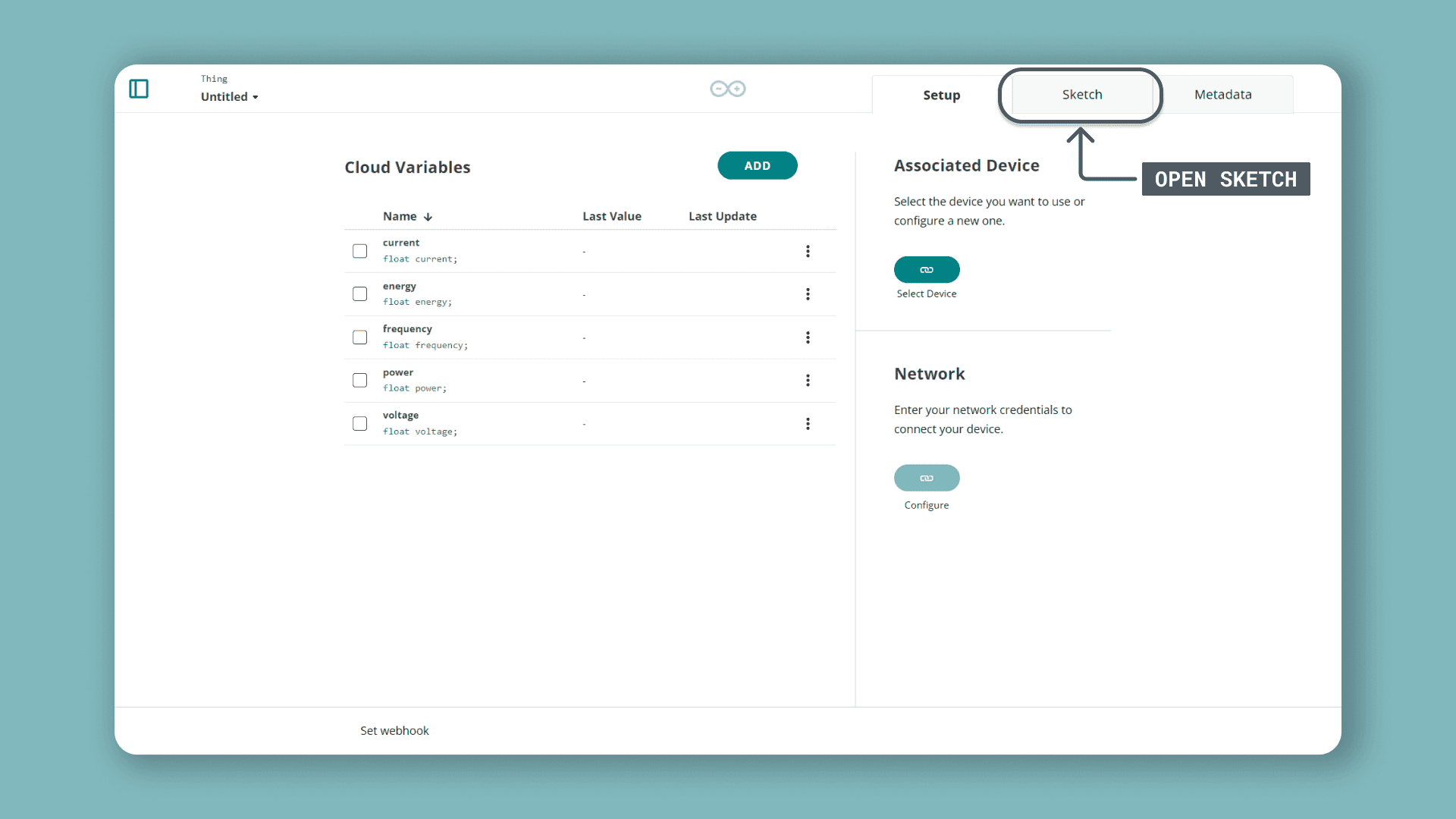Check the energy variable checkbox
This screenshot has width=1456, height=819.
tap(360, 294)
